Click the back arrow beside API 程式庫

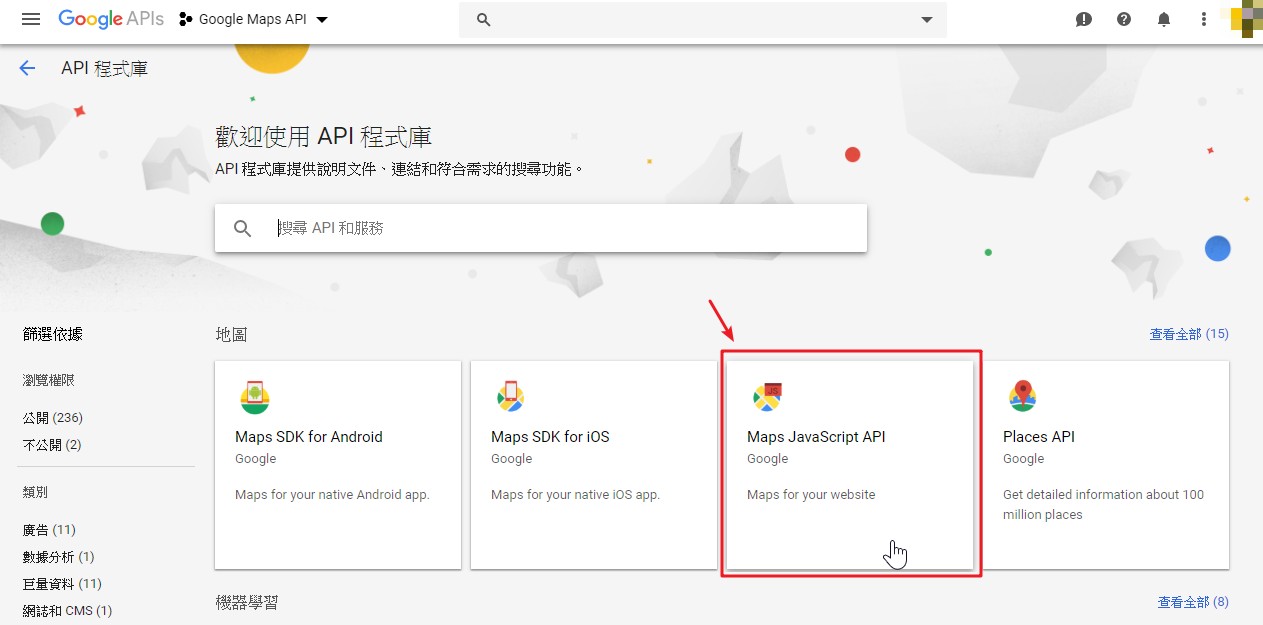27,68
